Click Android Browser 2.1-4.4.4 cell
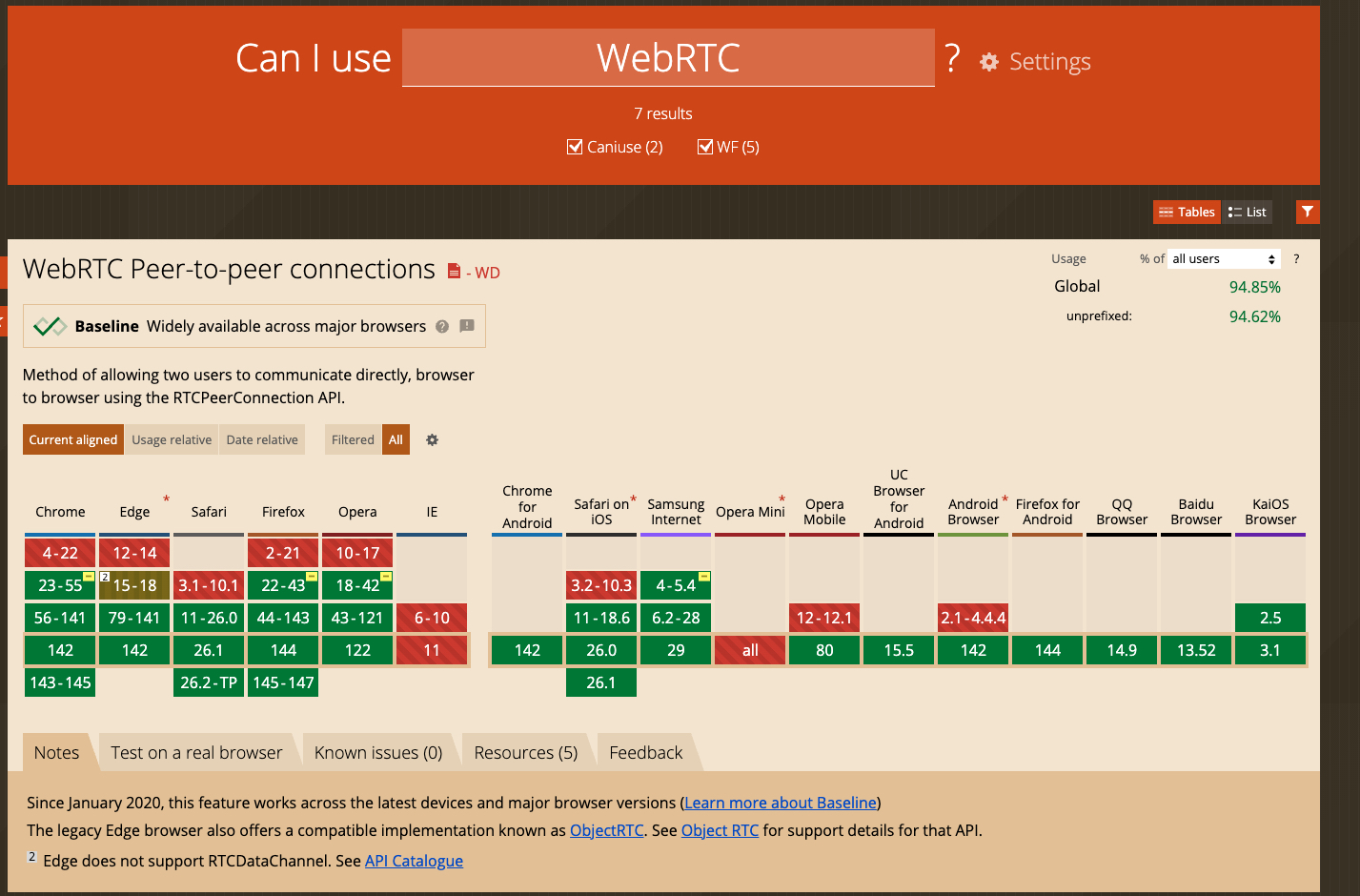 [973, 618]
